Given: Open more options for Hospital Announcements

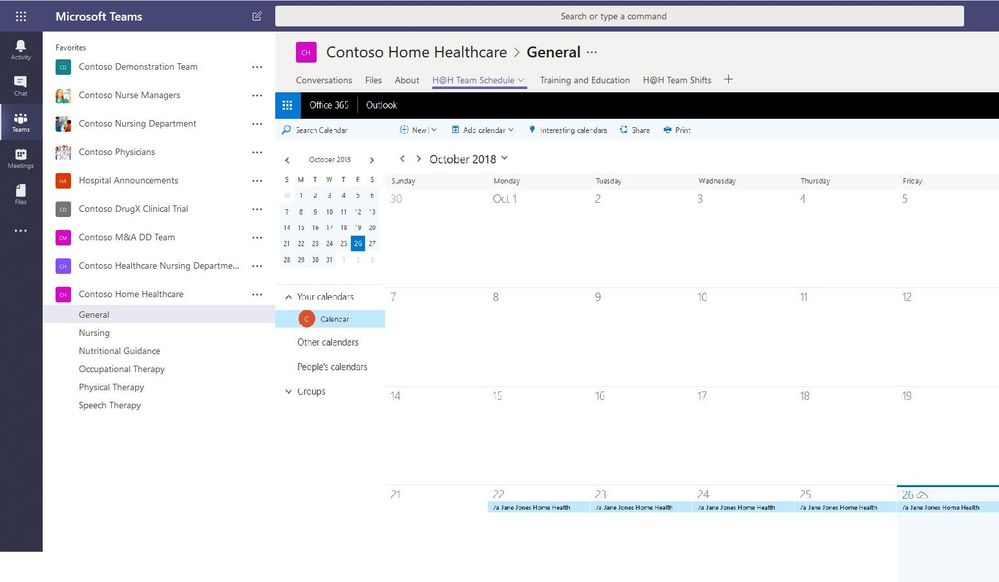Looking at the screenshot, I should point(257,181).
